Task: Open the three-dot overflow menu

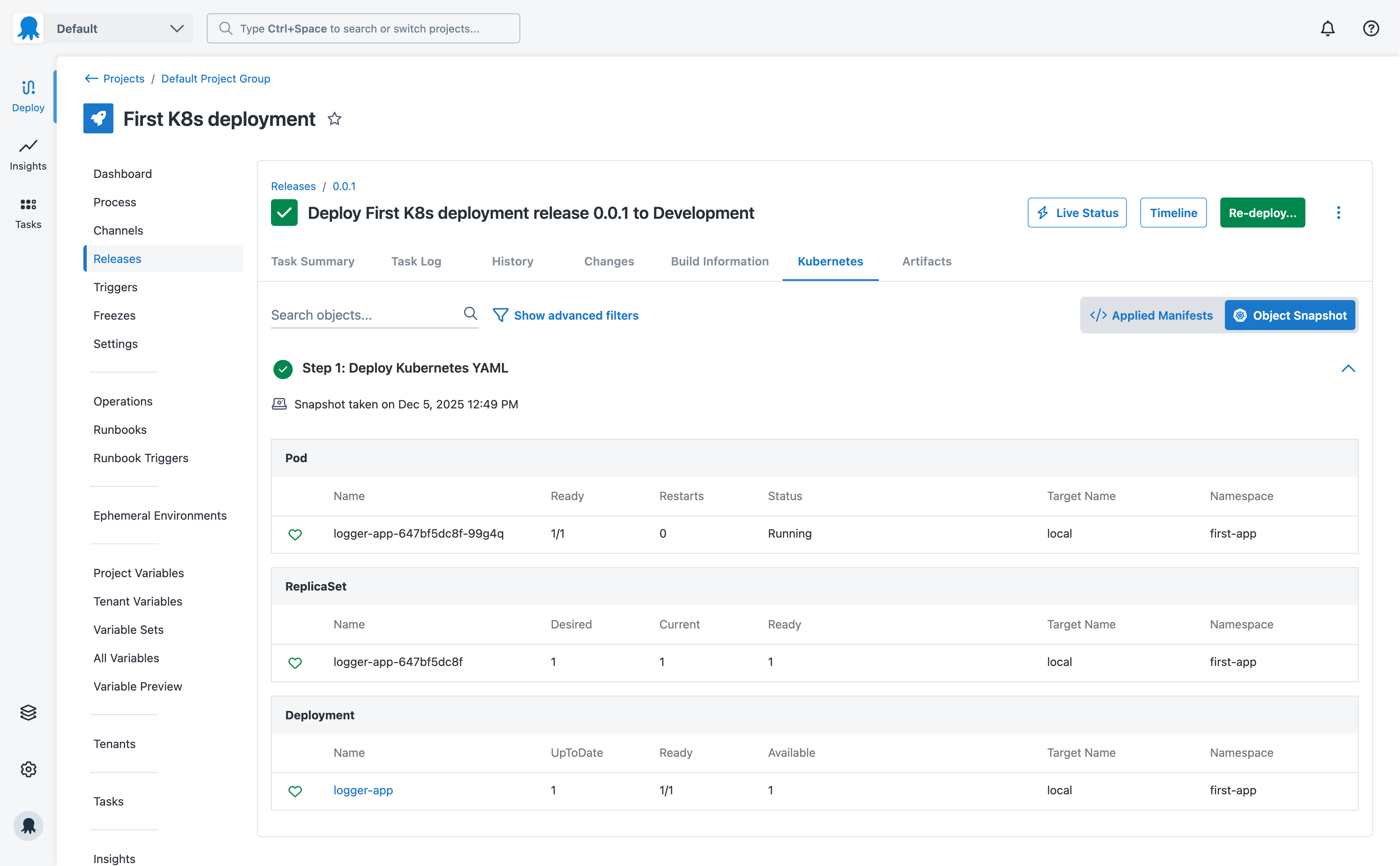Action: [x=1338, y=213]
